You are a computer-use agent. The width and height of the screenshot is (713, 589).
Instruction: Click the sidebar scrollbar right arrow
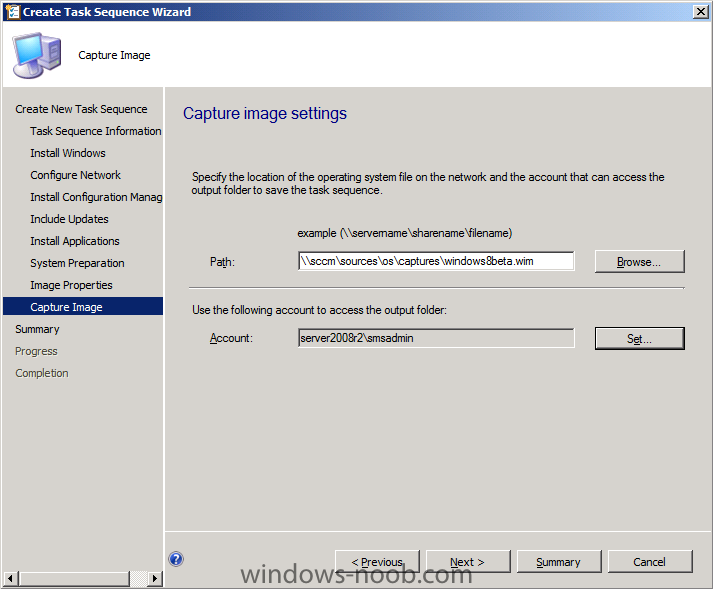coord(155,579)
